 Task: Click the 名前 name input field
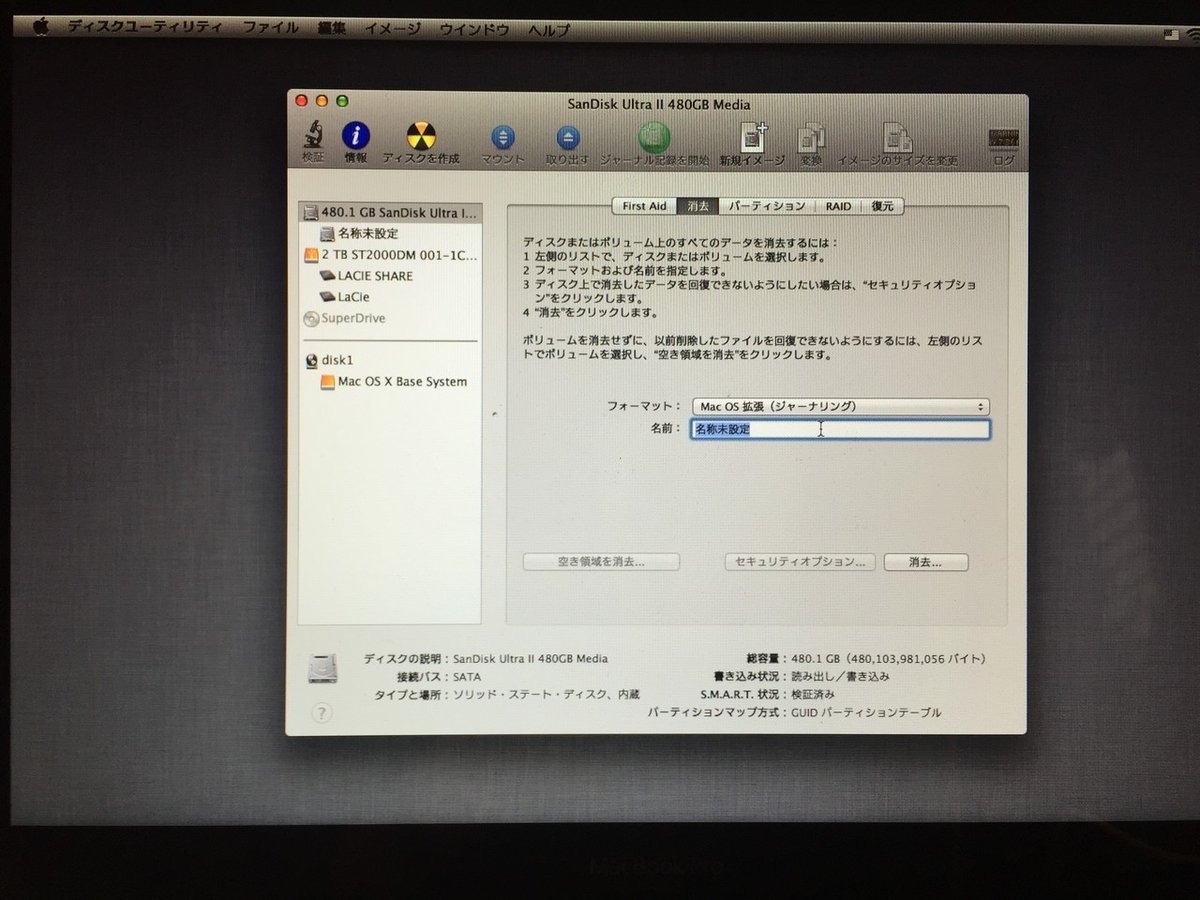pyautogui.click(x=840, y=430)
